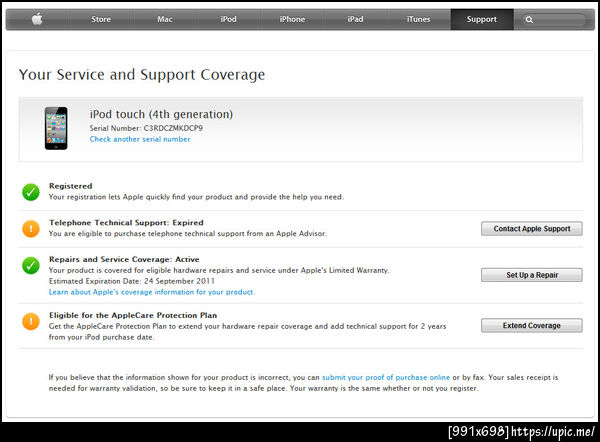Click Repairs and Service Coverage: Active heading

click(x=124, y=259)
